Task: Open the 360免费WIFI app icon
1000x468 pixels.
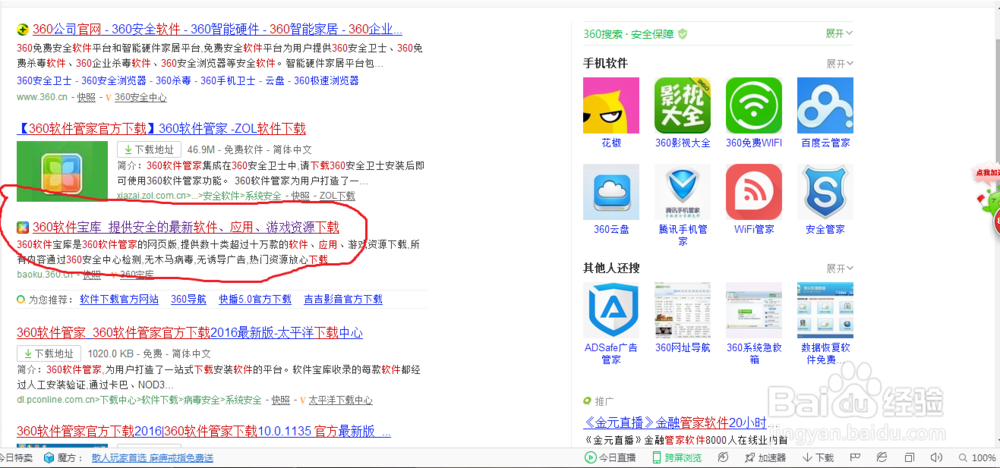Action: coord(754,105)
